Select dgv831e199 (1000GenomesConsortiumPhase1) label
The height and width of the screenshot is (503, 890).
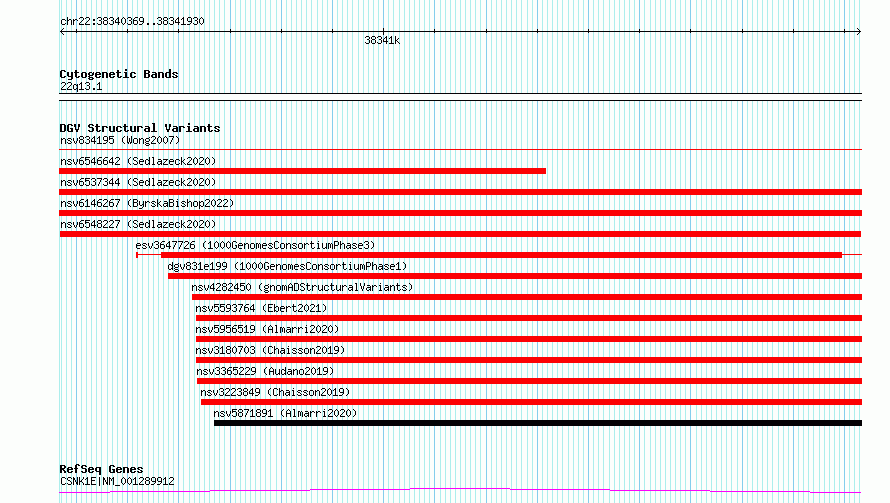point(287,266)
